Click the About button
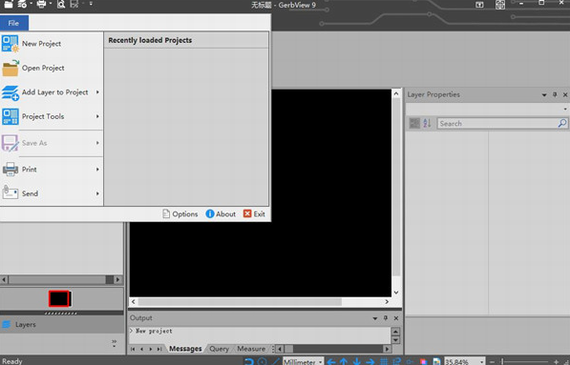Screen dimensions: 570x365 pyautogui.click(x=221, y=214)
